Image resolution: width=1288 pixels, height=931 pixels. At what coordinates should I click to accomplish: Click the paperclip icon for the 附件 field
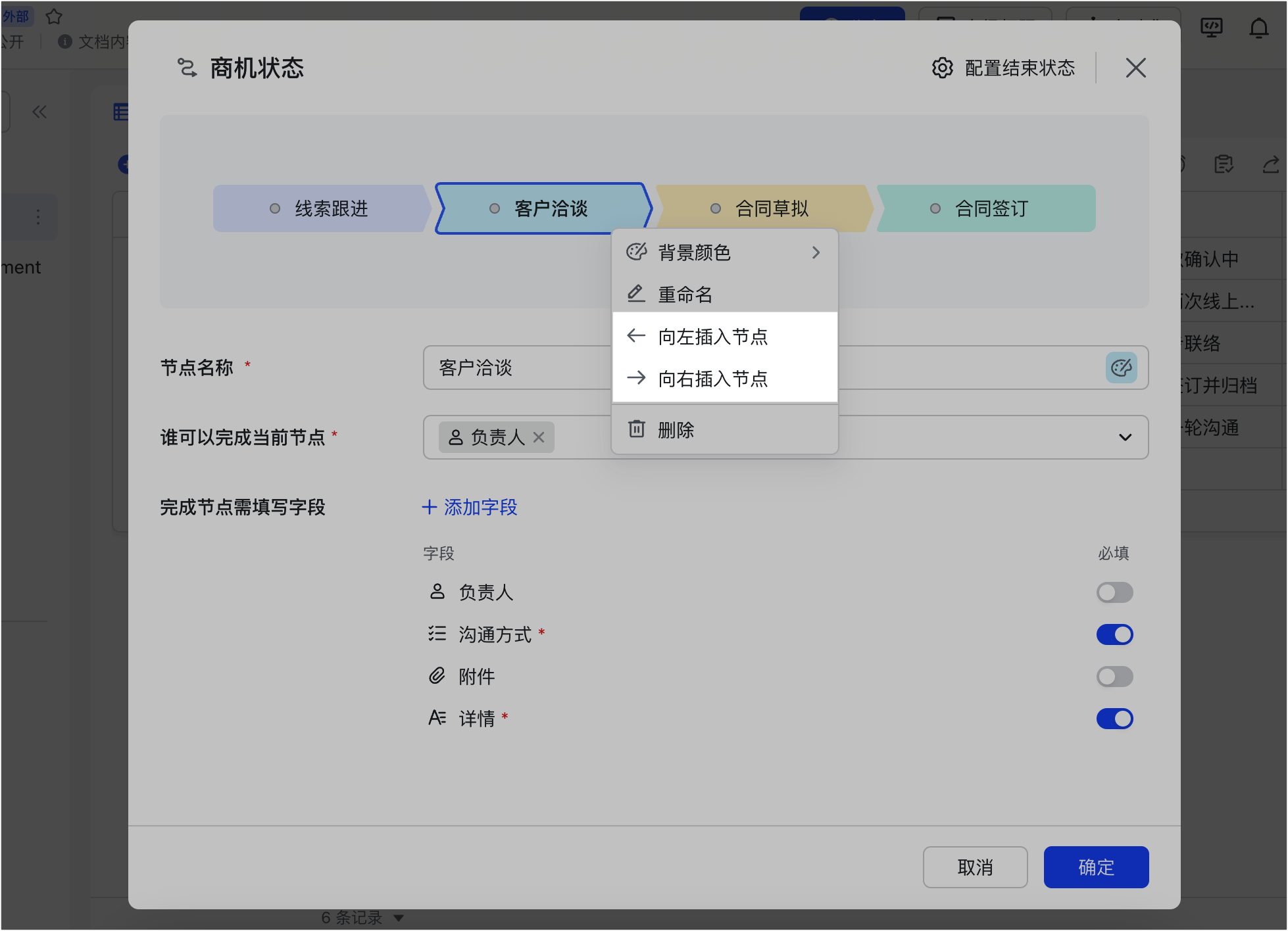[437, 676]
